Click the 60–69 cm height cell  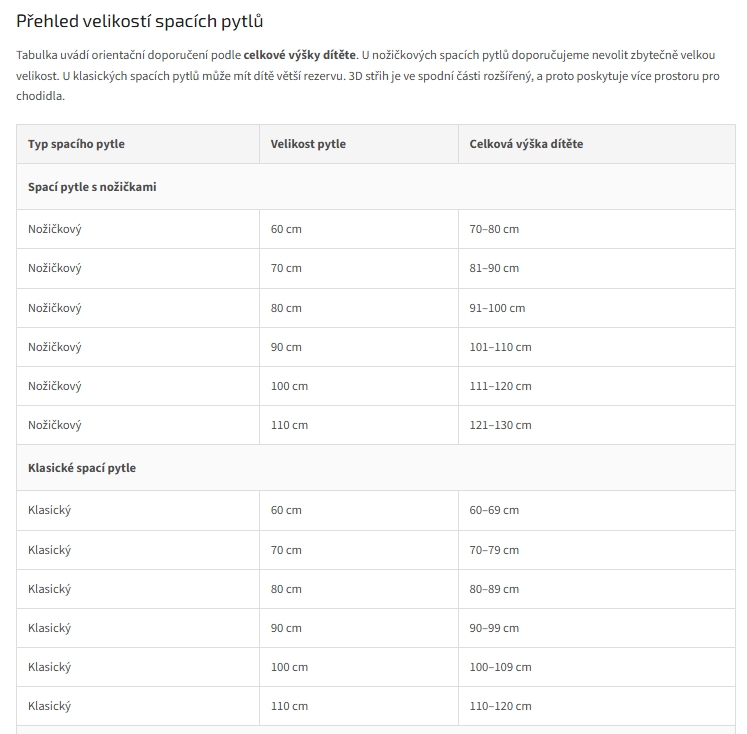(x=597, y=510)
